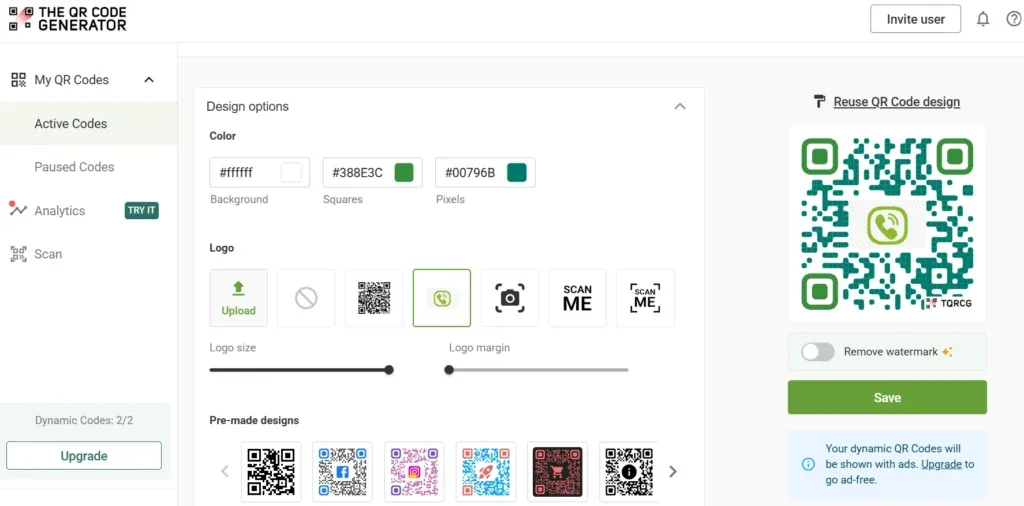Select the framed SCAN ME logo
The width and height of the screenshot is (1024, 506).
coord(645,298)
